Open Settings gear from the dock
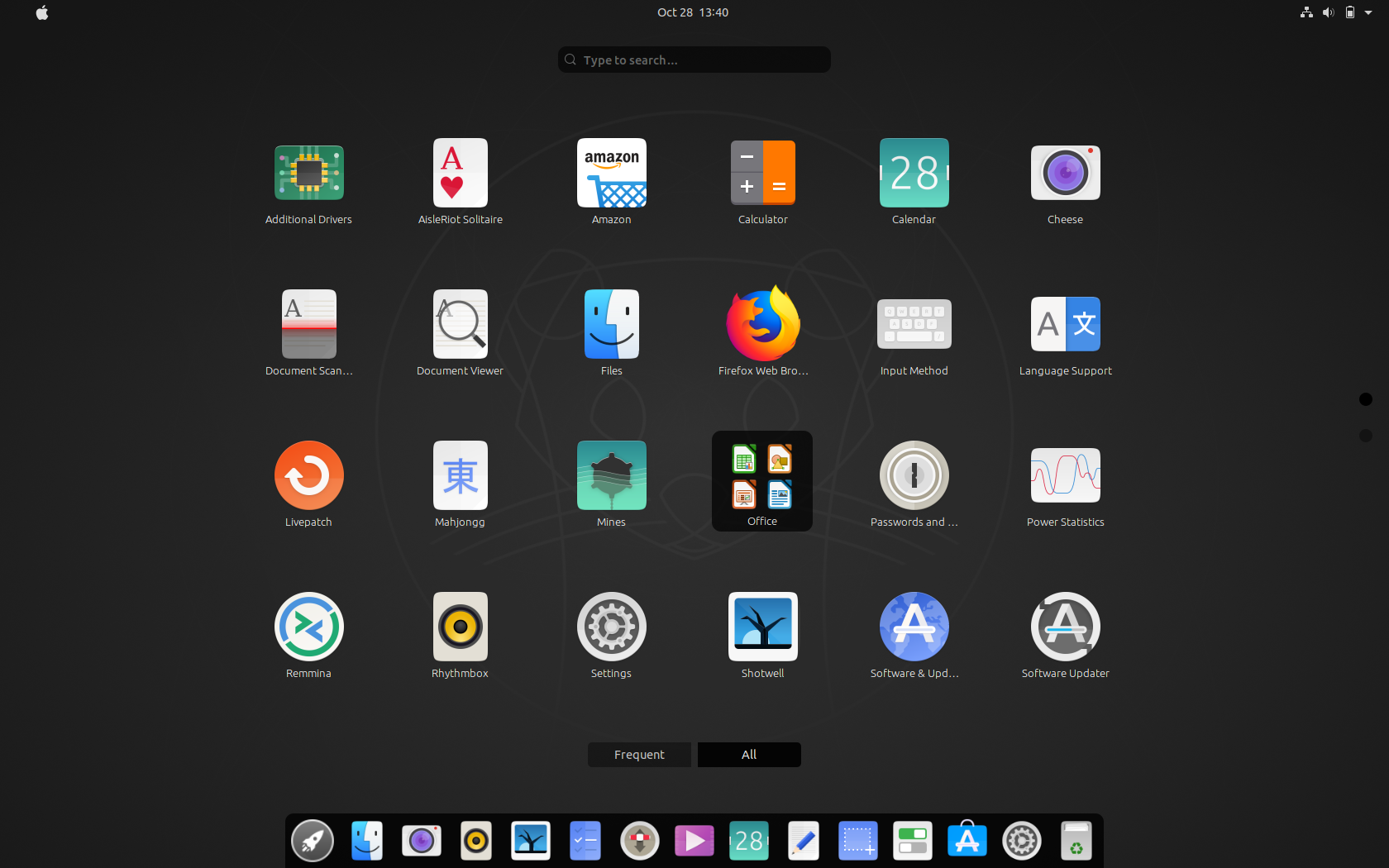 point(1022,842)
